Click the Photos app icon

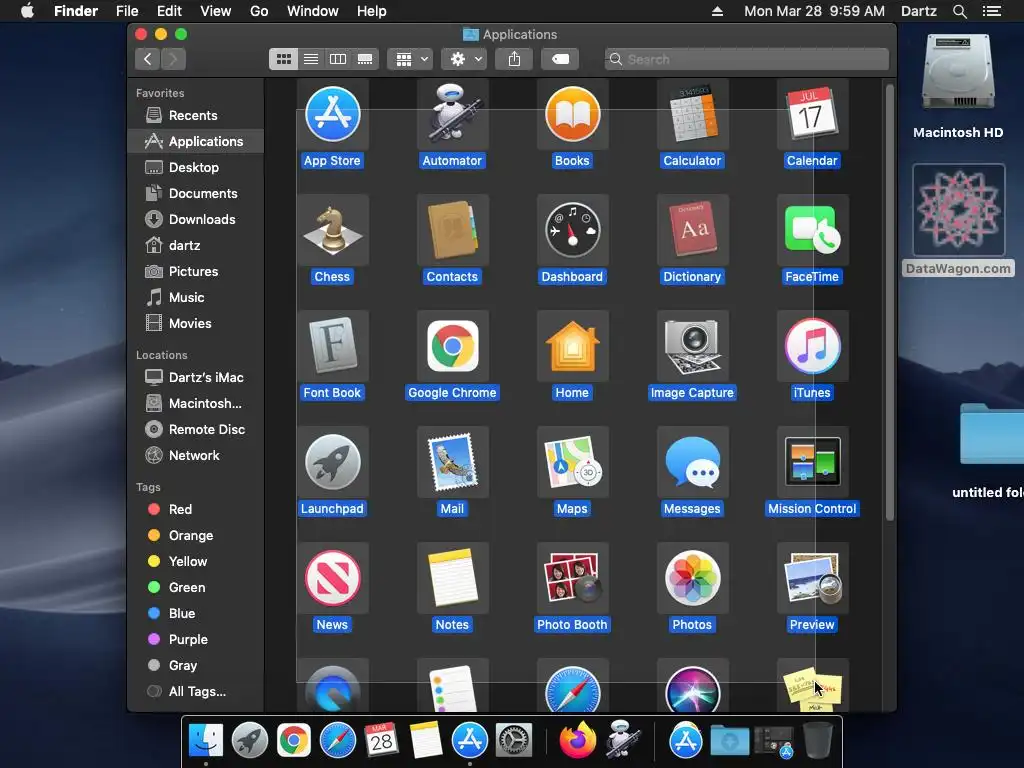pos(693,578)
